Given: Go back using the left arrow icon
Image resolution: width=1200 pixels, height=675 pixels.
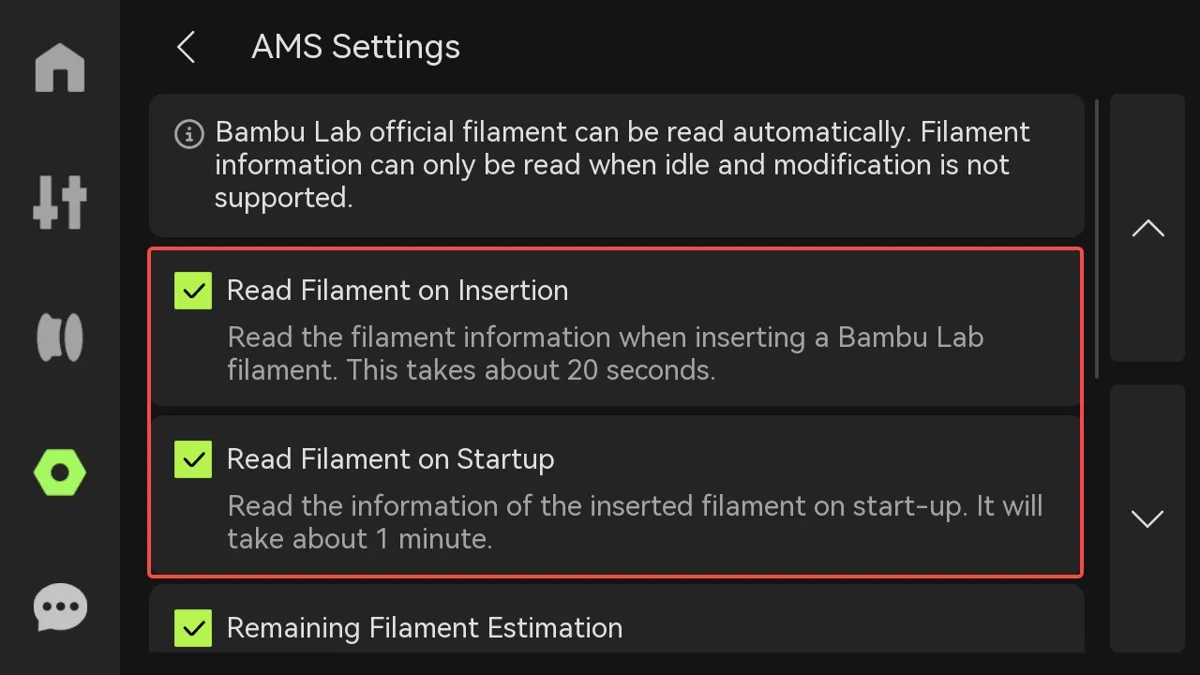Looking at the screenshot, I should (186, 47).
